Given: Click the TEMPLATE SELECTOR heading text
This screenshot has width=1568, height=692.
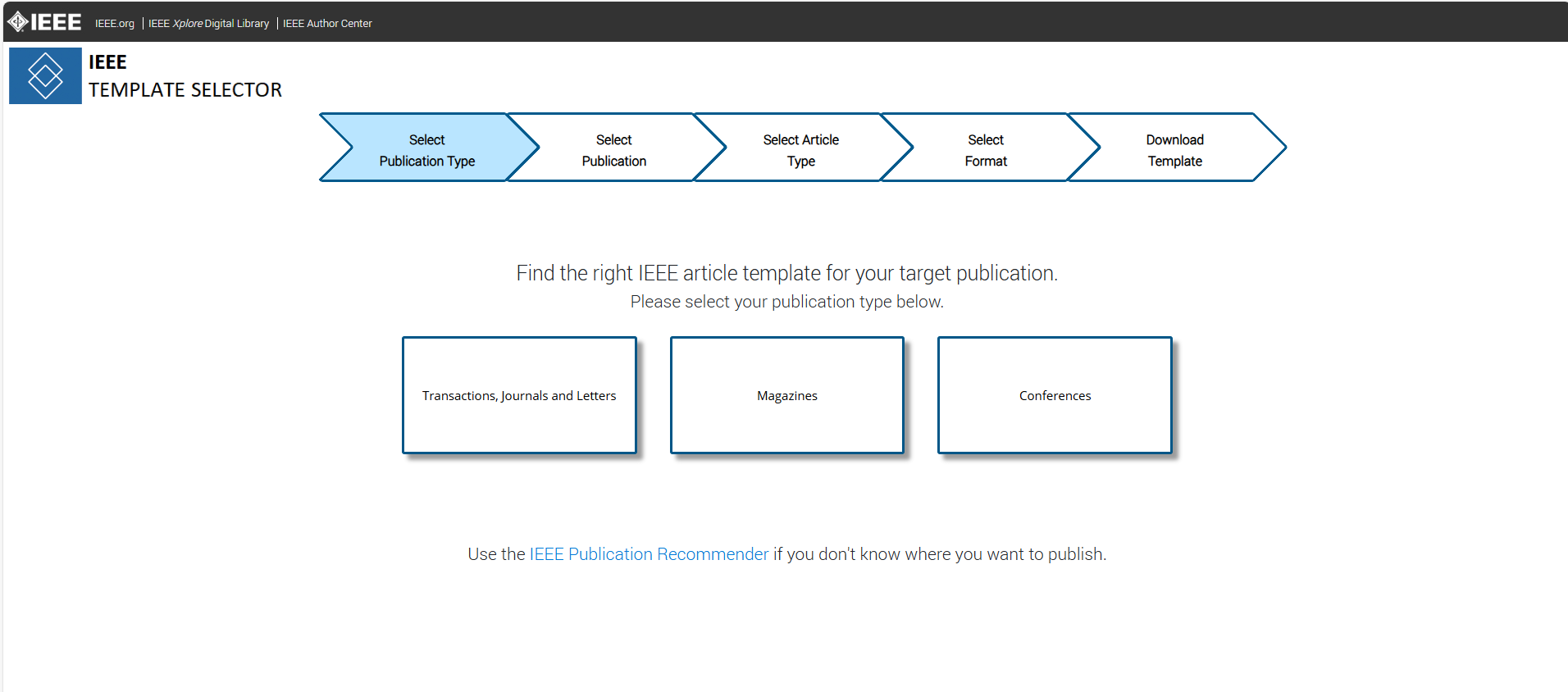Looking at the screenshot, I should pos(185,90).
